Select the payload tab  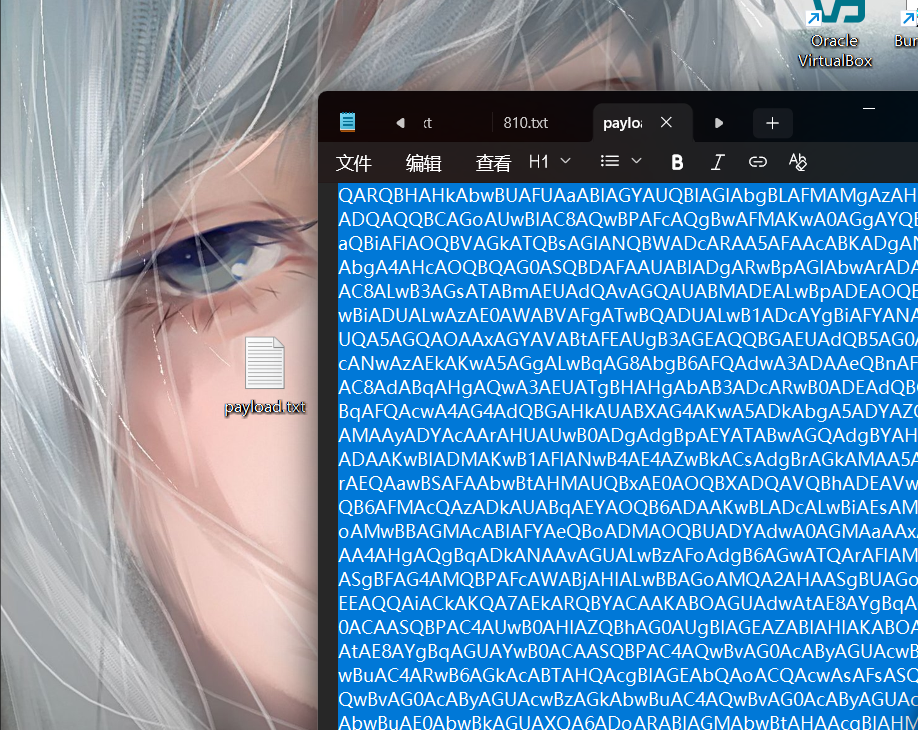click(622, 123)
